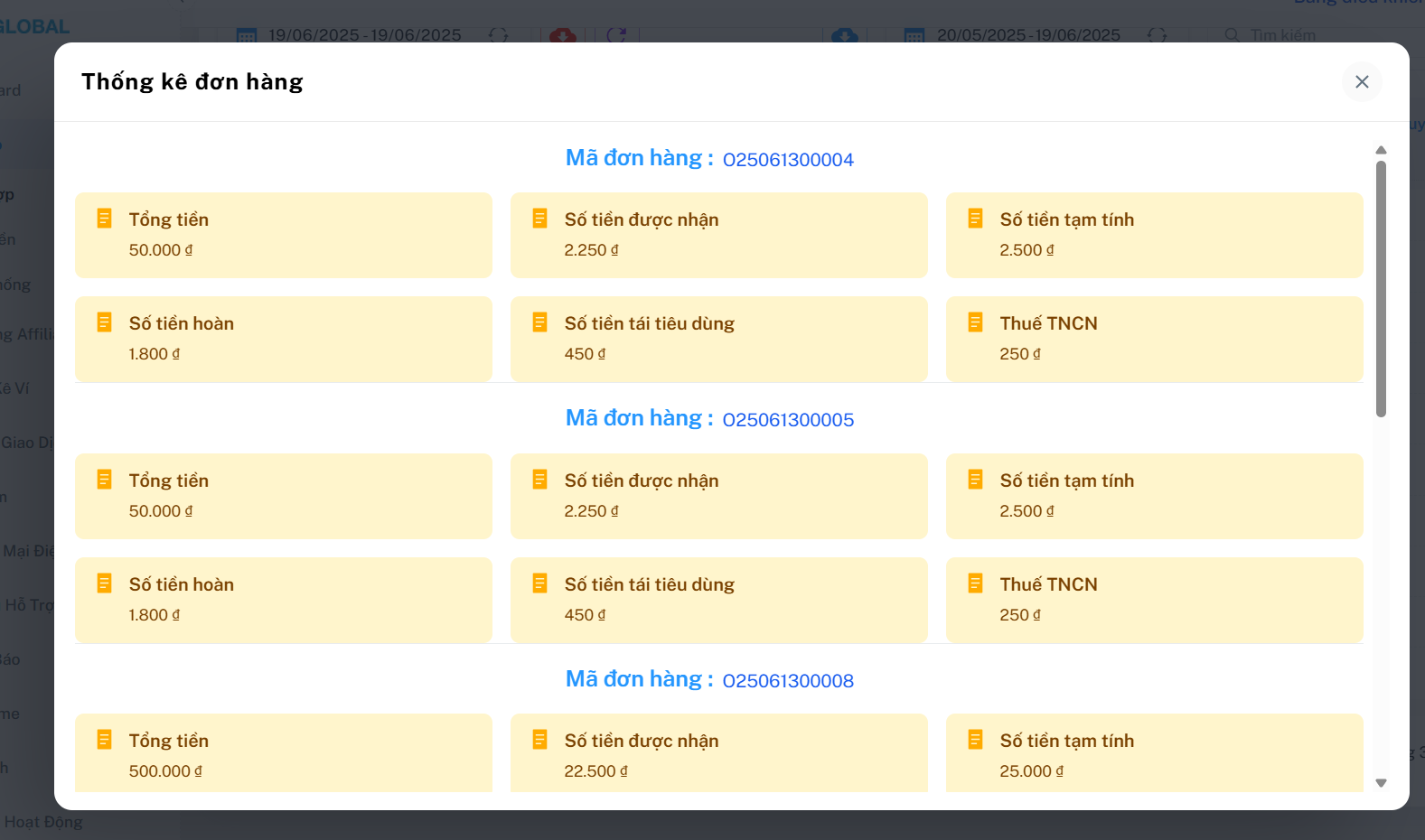Open the Hỗ Trợ sidebar item behind dialog
Image resolution: width=1425 pixels, height=840 pixels.
pyautogui.click(x=30, y=605)
